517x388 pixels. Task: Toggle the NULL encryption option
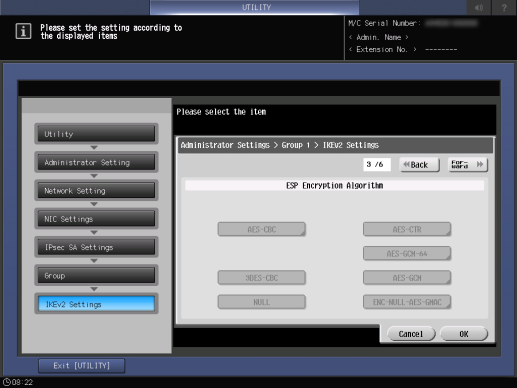click(x=262, y=302)
